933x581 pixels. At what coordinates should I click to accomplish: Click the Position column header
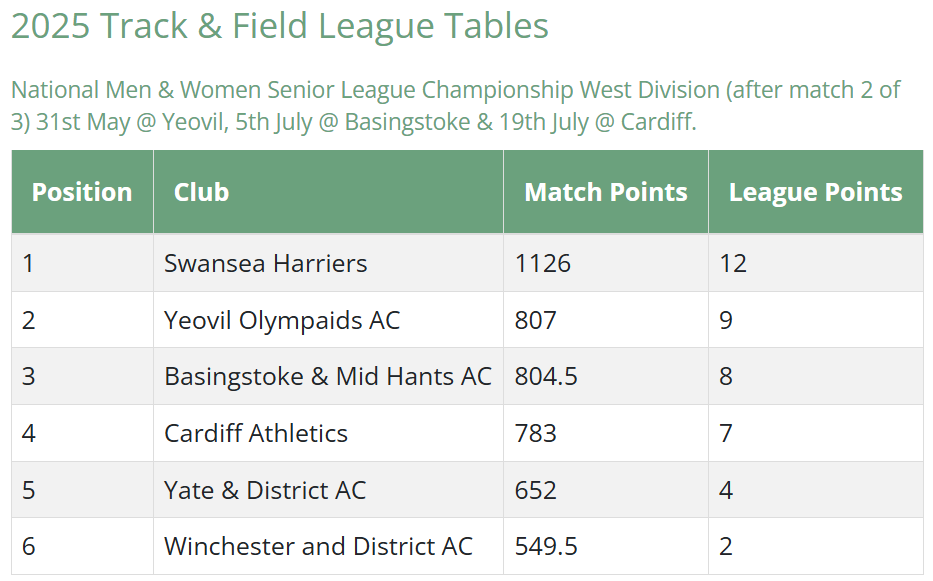point(82,192)
